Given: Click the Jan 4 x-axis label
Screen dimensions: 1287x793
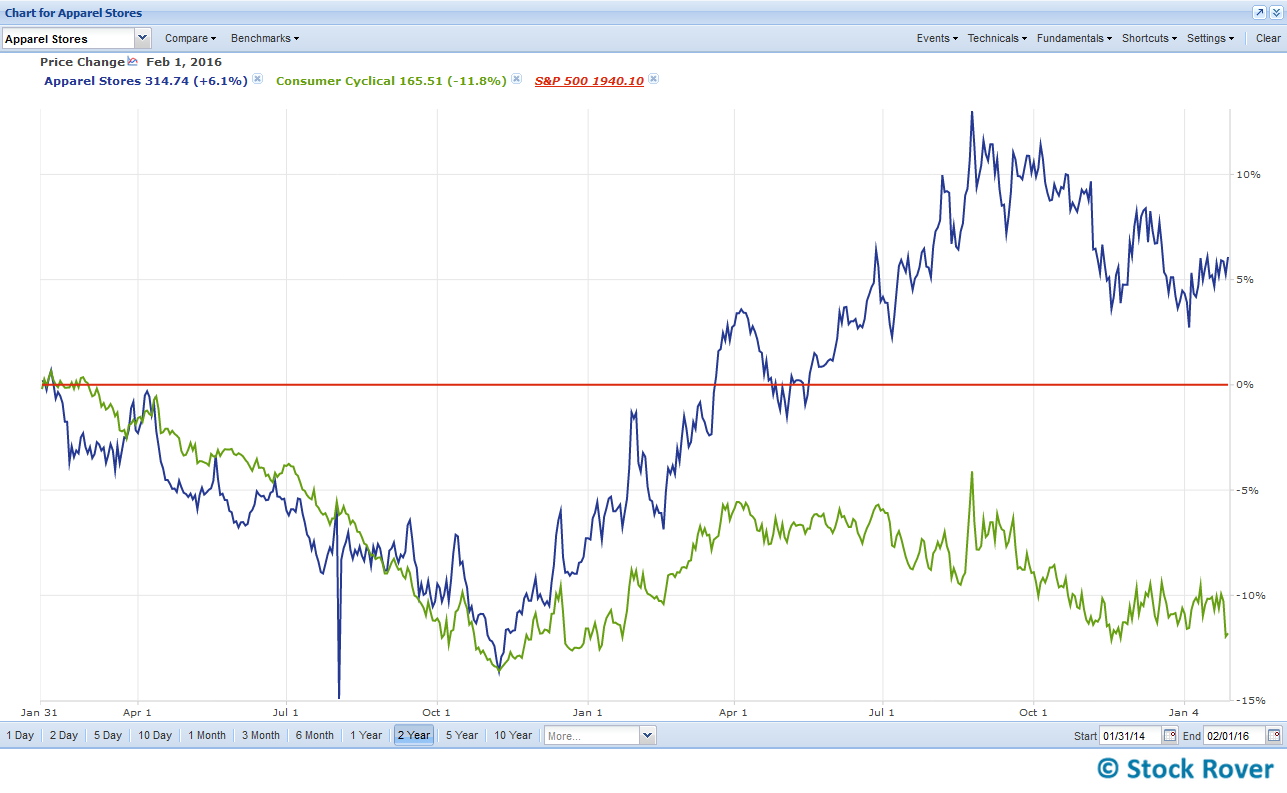Looking at the screenshot, I should tap(1184, 712).
